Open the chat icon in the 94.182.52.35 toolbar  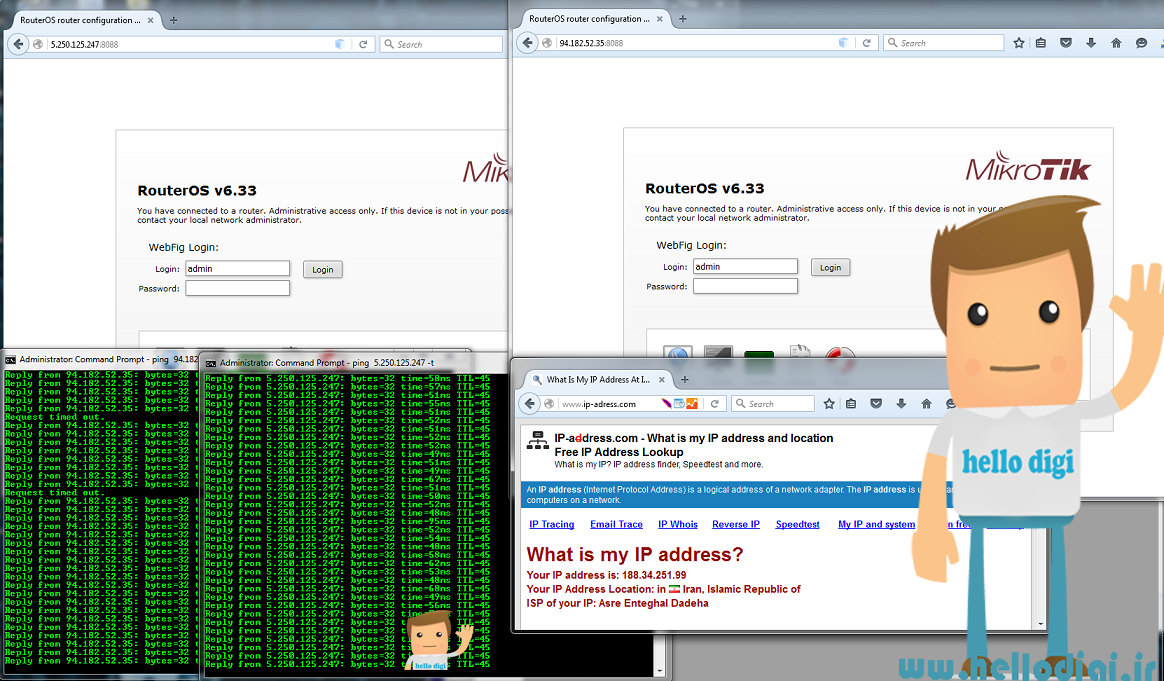click(x=1142, y=43)
